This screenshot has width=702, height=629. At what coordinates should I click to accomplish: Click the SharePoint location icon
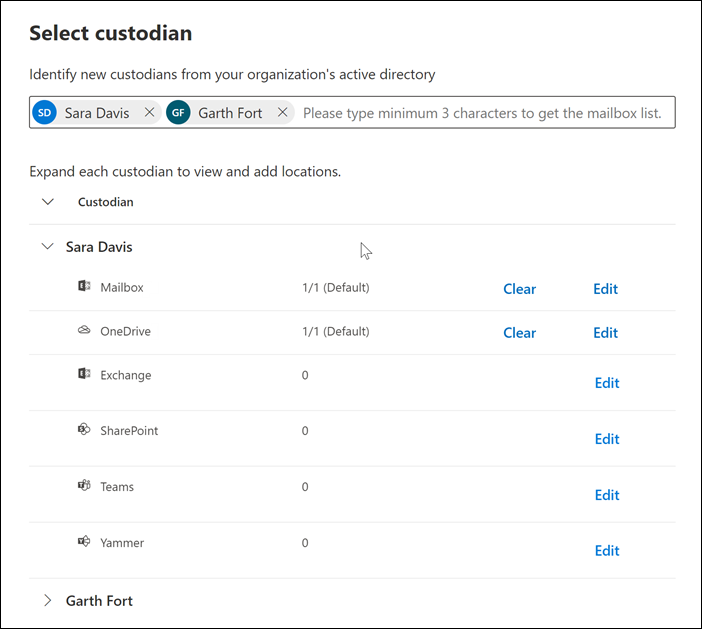[84, 430]
